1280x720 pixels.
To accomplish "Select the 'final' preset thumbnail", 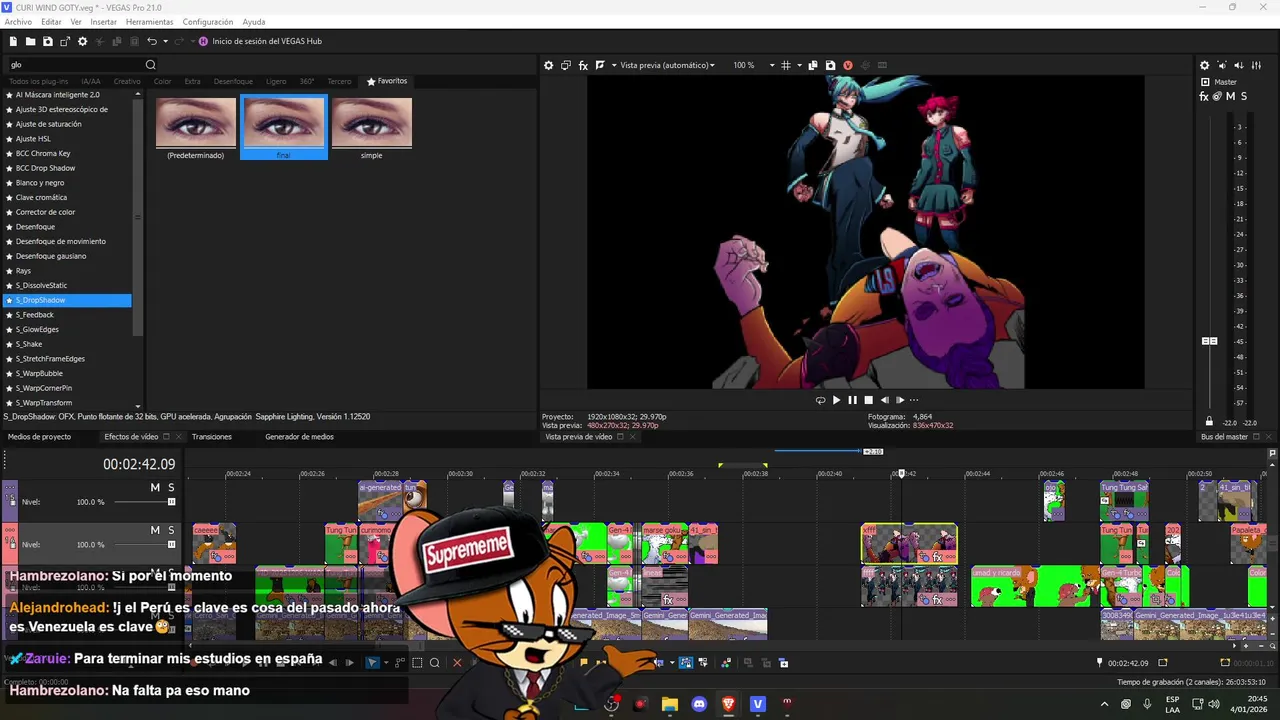I will (x=284, y=127).
